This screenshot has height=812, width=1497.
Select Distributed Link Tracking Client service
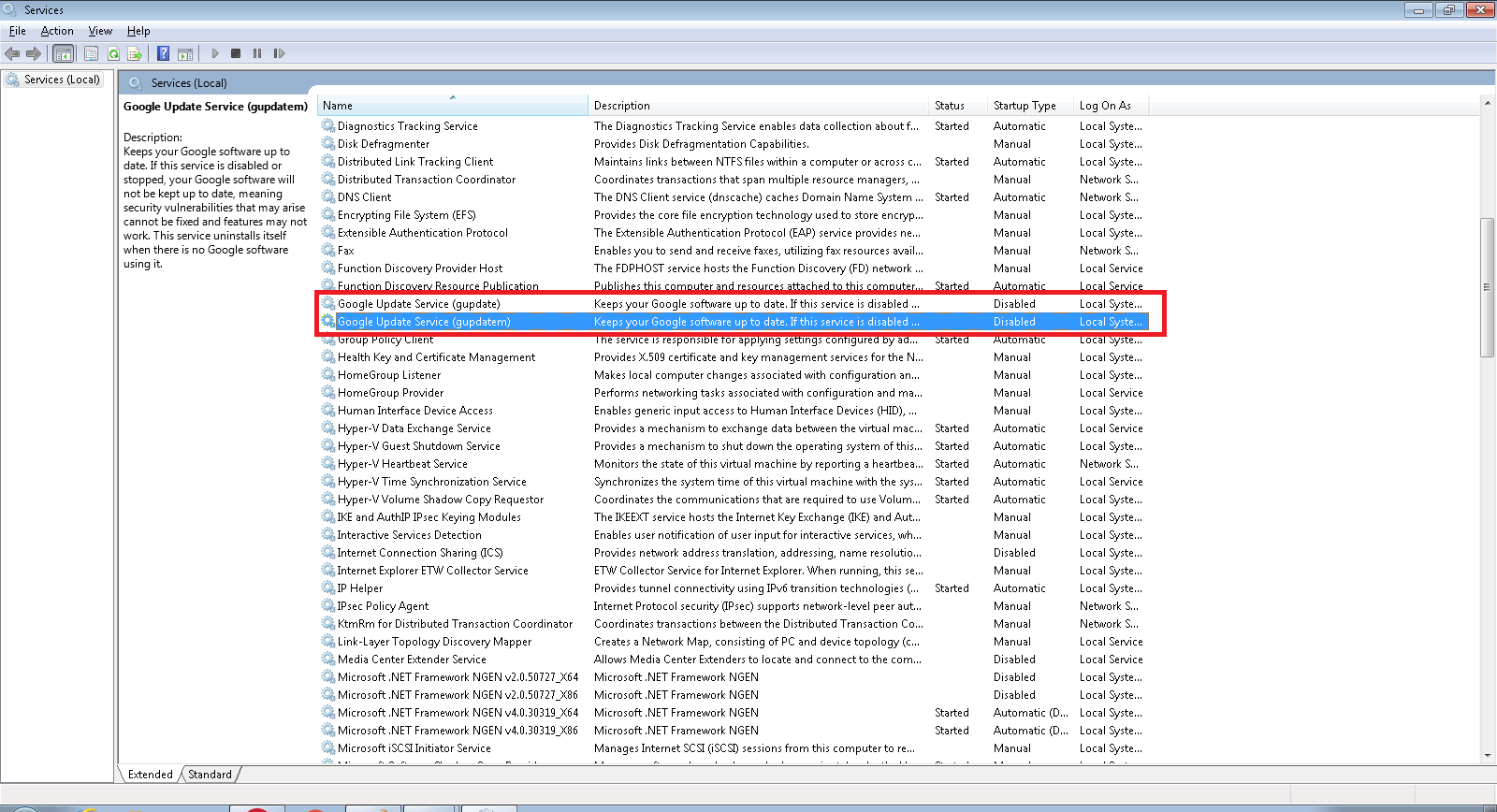pyautogui.click(x=415, y=162)
